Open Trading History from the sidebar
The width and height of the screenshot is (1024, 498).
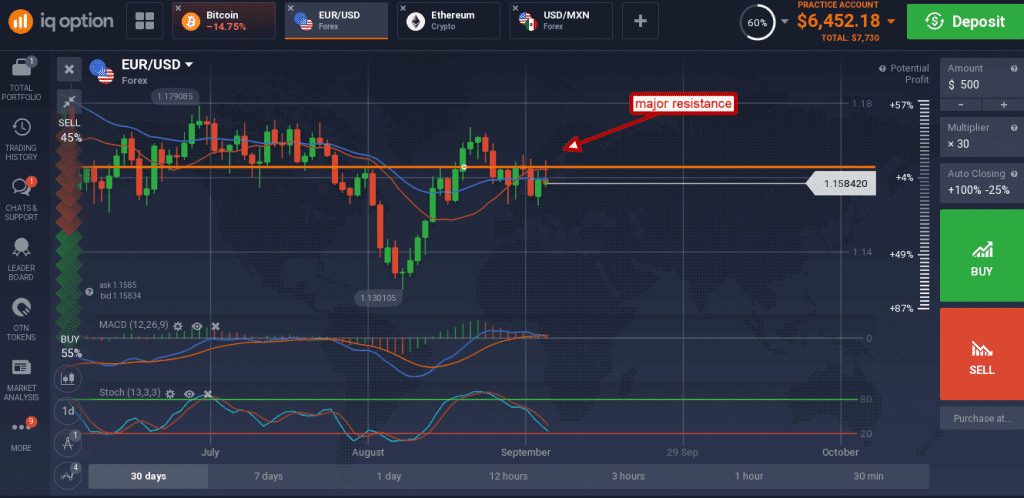tap(23, 139)
